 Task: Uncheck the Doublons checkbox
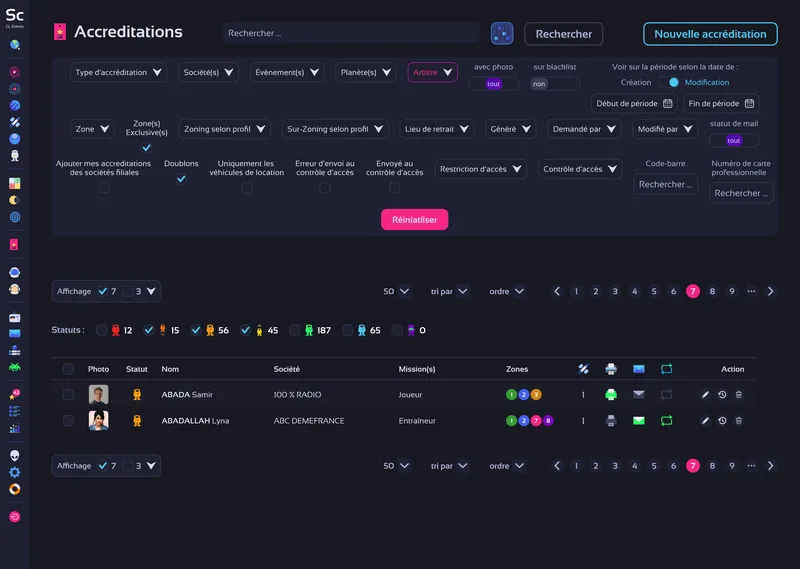[181, 180]
